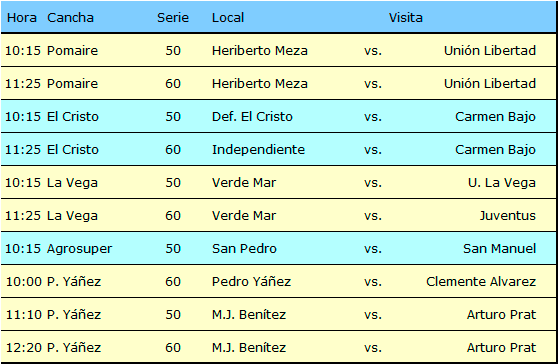Click the Def. El Cristo team cell
This screenshot has width=558, height=364.
252,117
